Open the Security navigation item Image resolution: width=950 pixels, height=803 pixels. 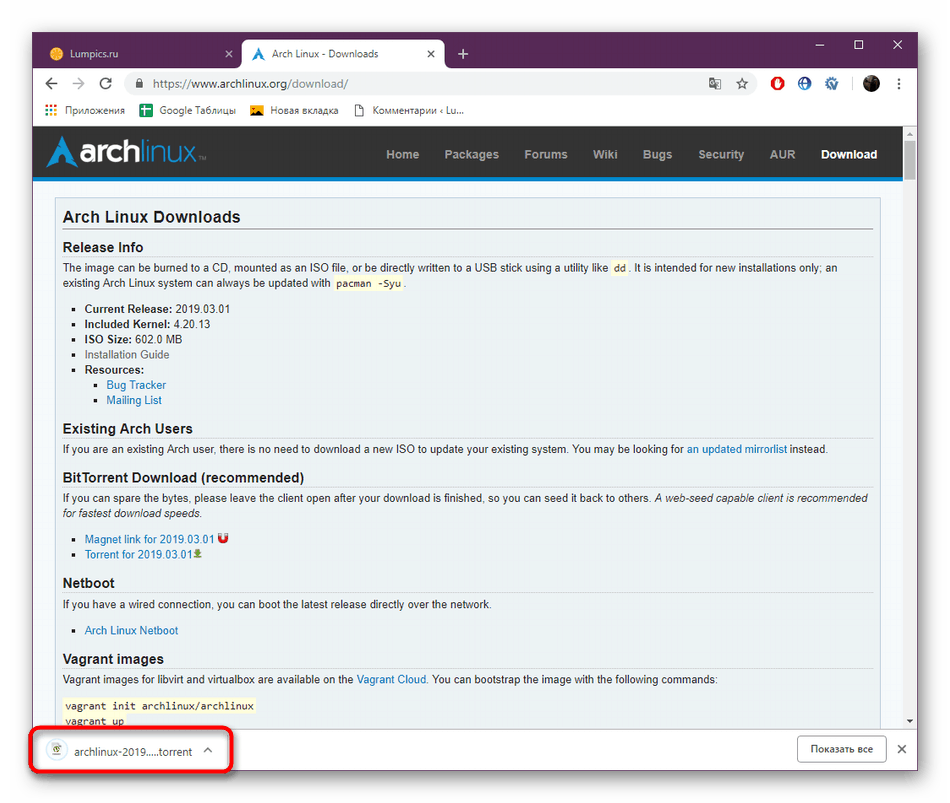(721, 155)
